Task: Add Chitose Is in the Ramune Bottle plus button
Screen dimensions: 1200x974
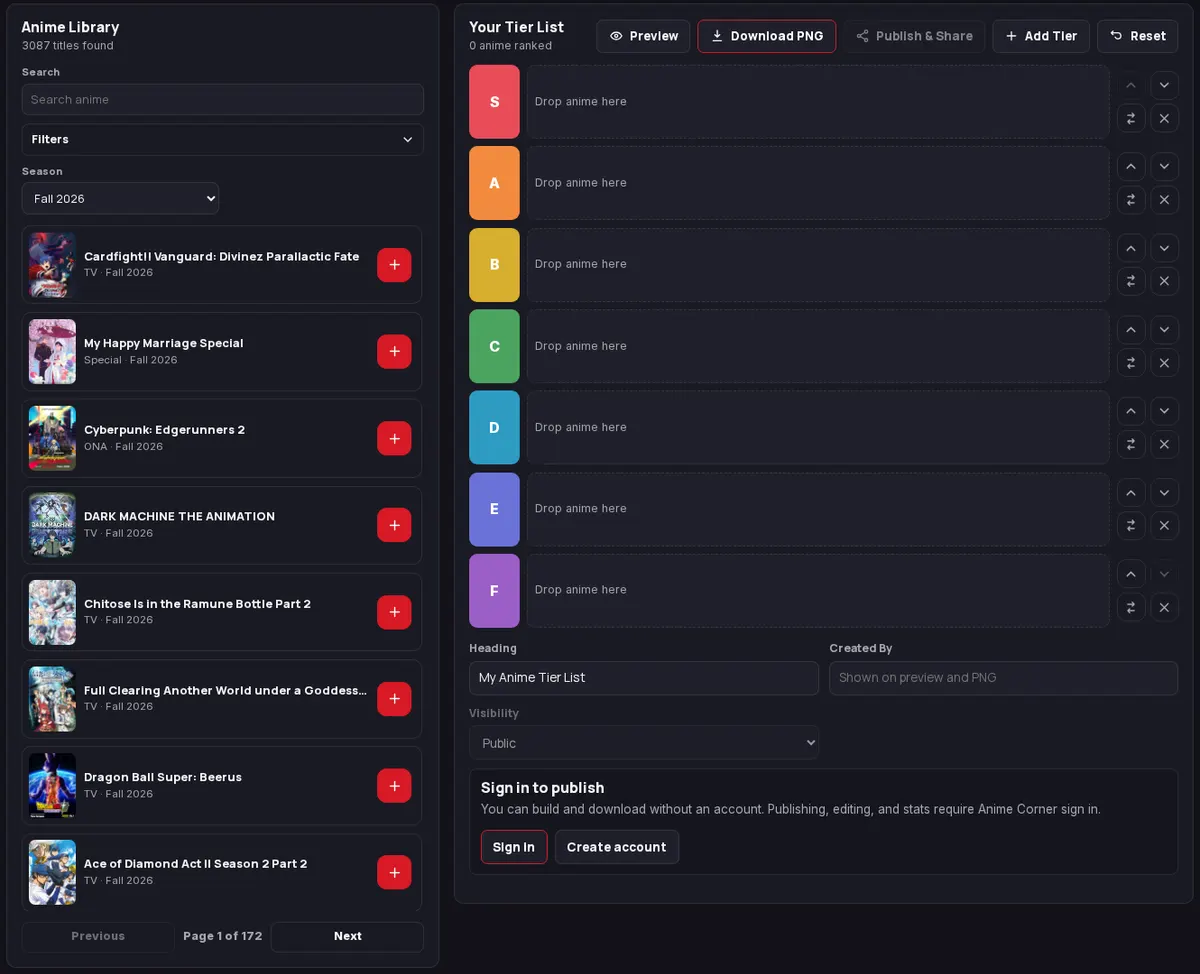Action: [x=394, y=612]
